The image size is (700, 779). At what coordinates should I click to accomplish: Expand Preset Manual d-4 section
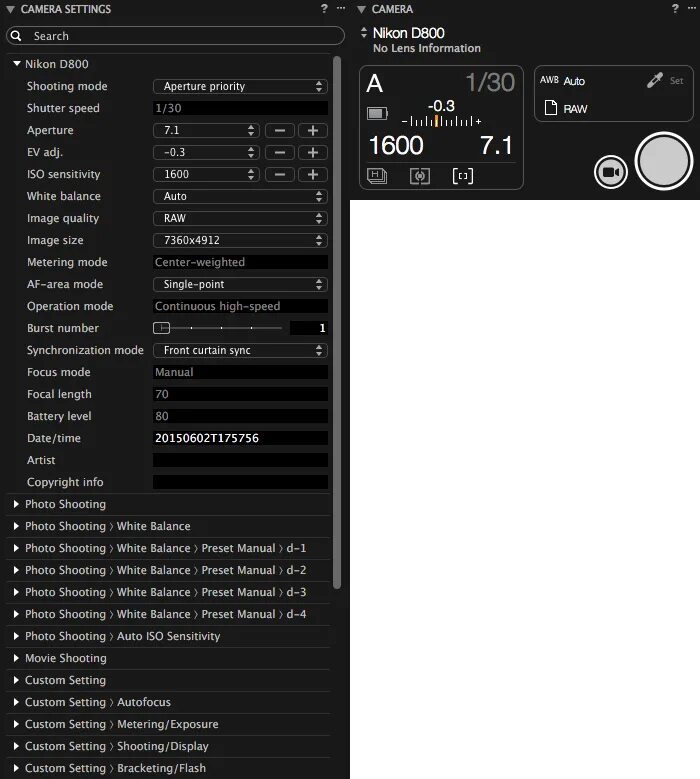(x=16, y=614)
